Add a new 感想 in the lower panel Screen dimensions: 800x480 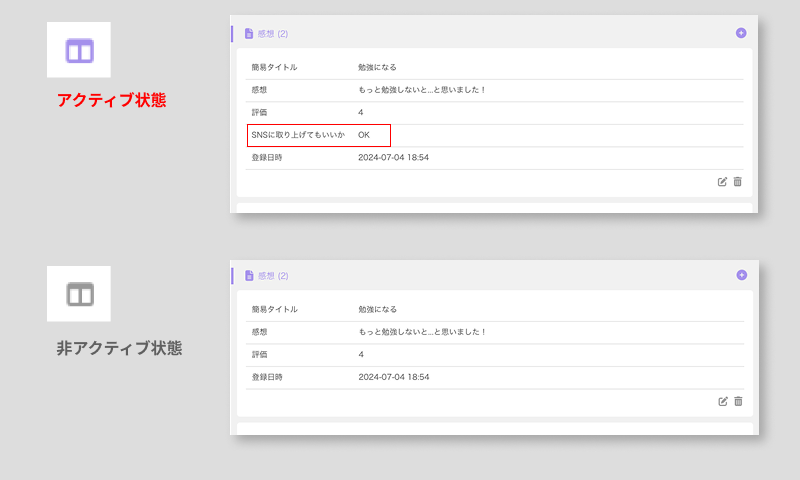click(741, 275)
